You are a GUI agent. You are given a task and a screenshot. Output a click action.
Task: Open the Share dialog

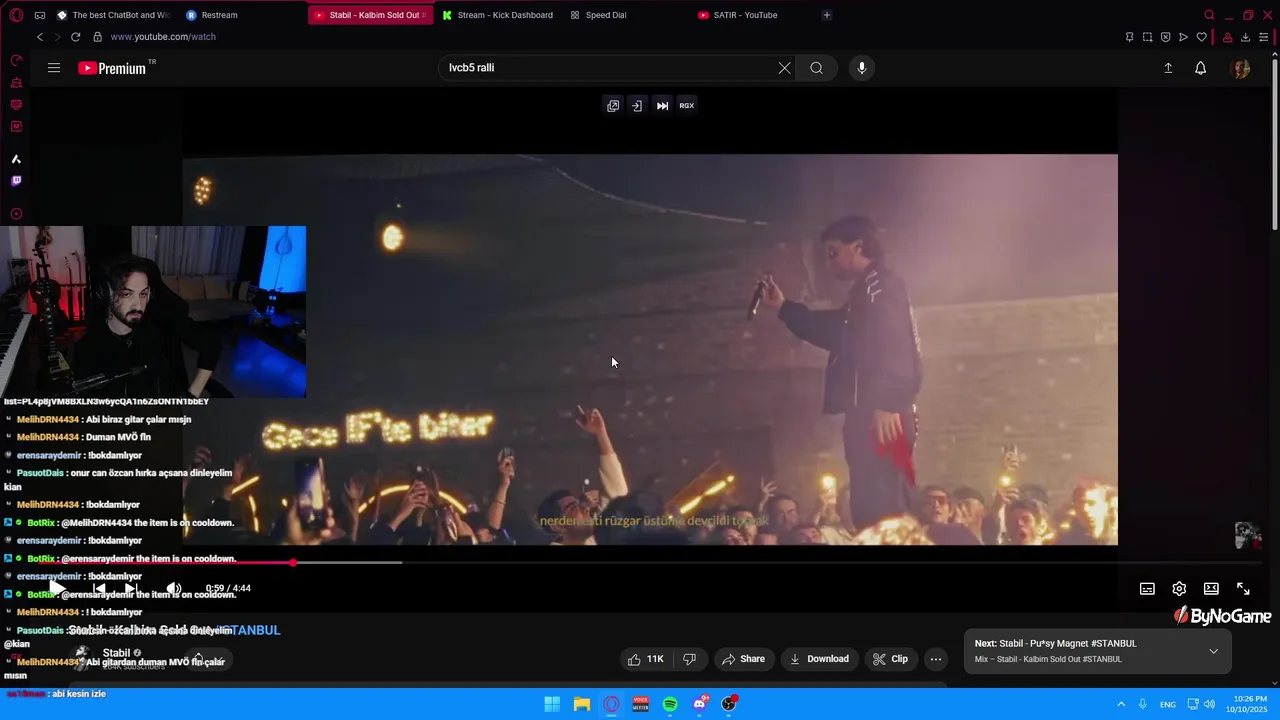tap(743, 659)
